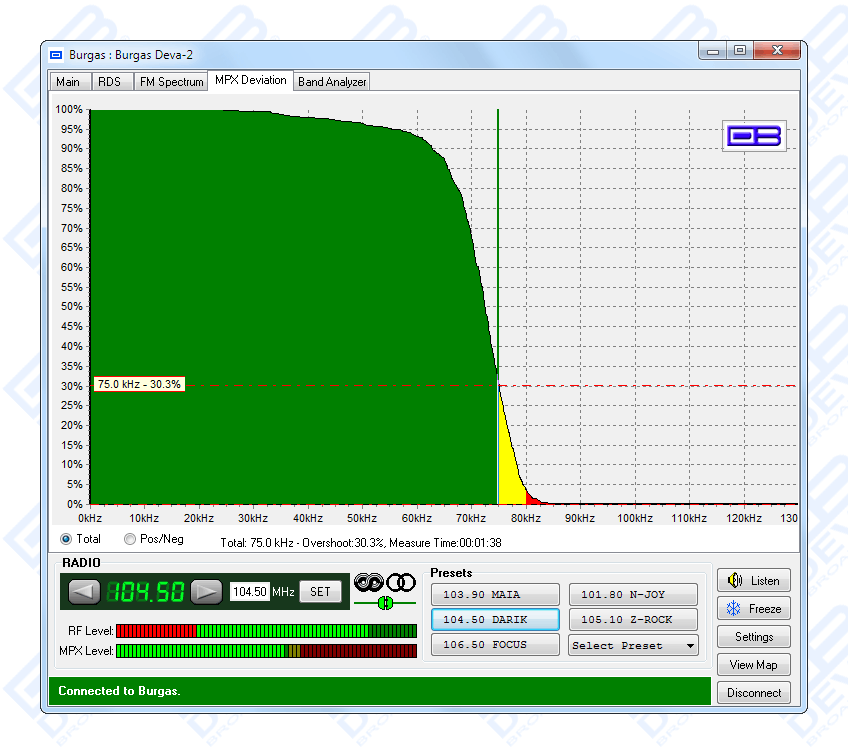Tune down with the left arrow button
The image size is (848, 754).
pyautogui.click(x=84, y=592)
